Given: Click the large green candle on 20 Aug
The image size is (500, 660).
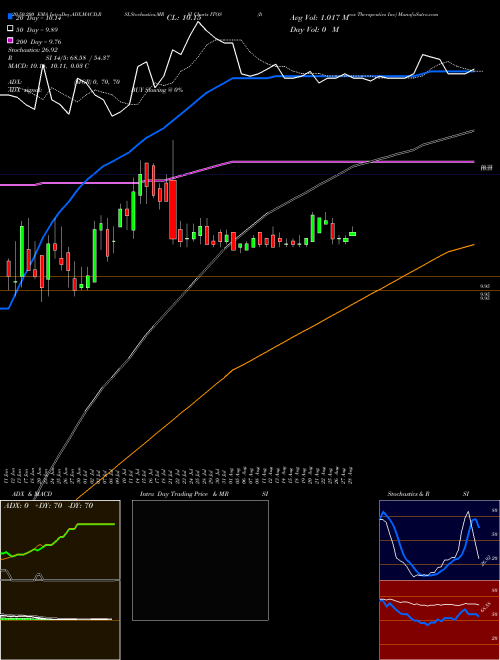Looking at the screenshot, I should [x=313, y=228].
